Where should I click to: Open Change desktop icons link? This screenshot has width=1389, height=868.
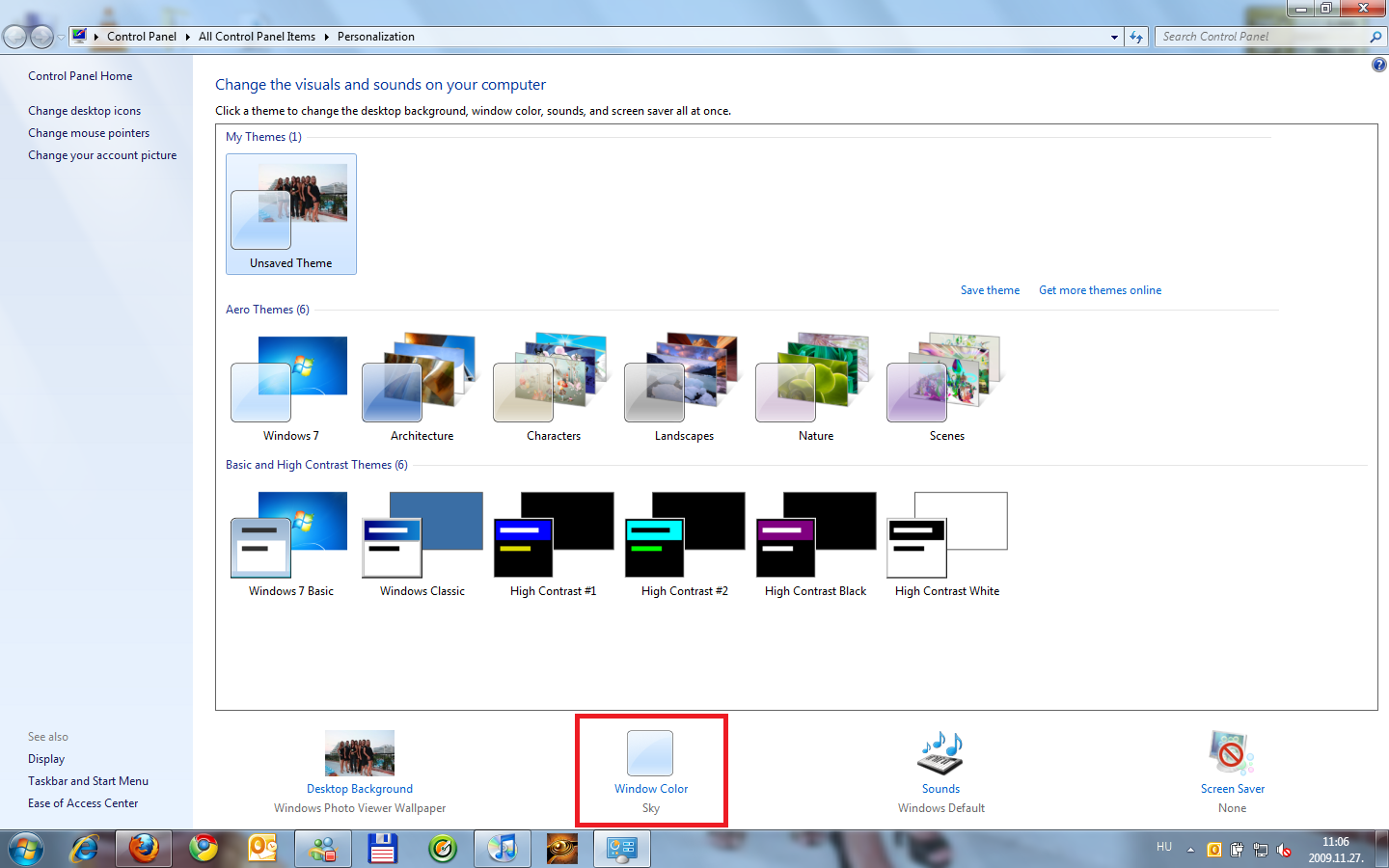point(84,111)
